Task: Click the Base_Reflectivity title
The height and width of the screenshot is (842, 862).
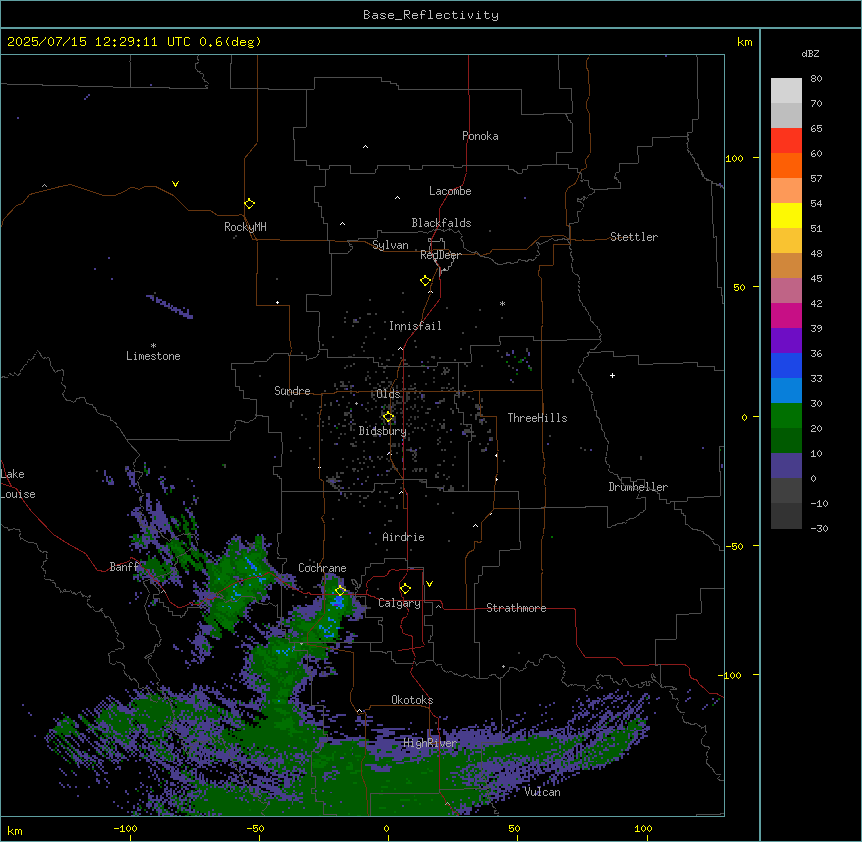Action: (x=431, y=15)
